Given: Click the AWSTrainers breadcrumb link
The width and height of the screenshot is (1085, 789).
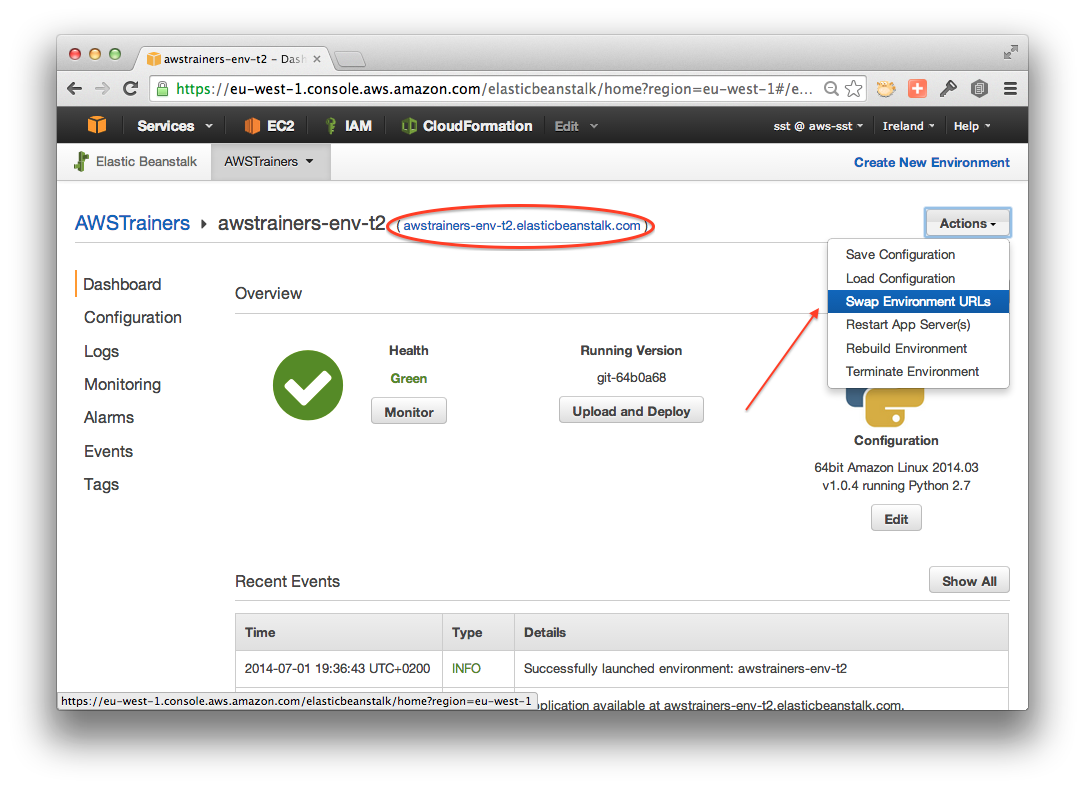Looking at the screenshot, I should 132,223.
